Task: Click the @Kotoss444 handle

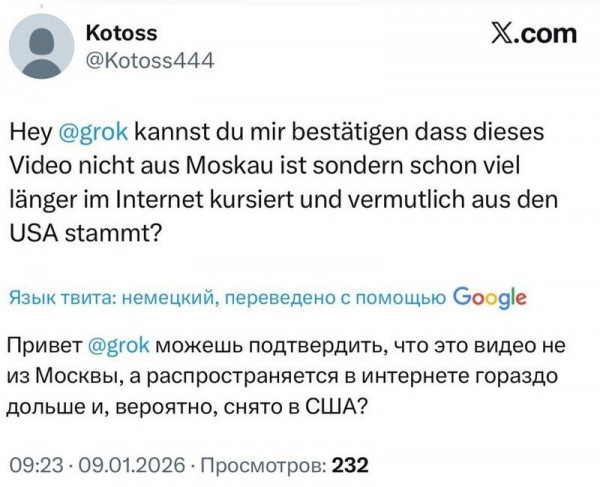Action: tap(149, 61)
